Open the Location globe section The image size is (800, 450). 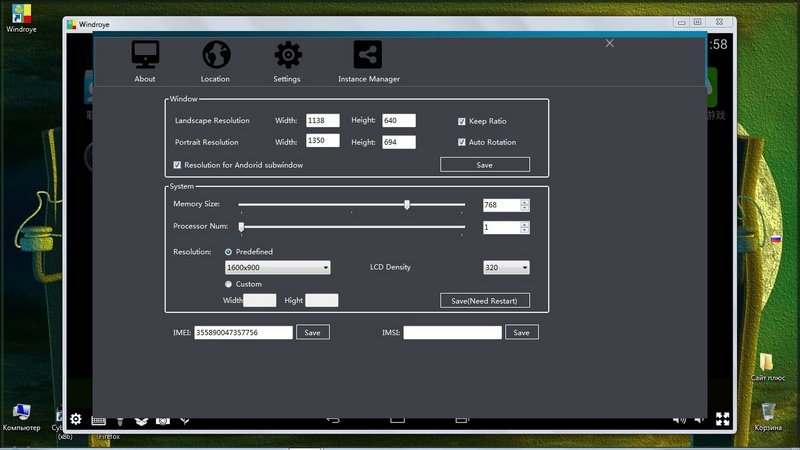(x=215, y=61)
